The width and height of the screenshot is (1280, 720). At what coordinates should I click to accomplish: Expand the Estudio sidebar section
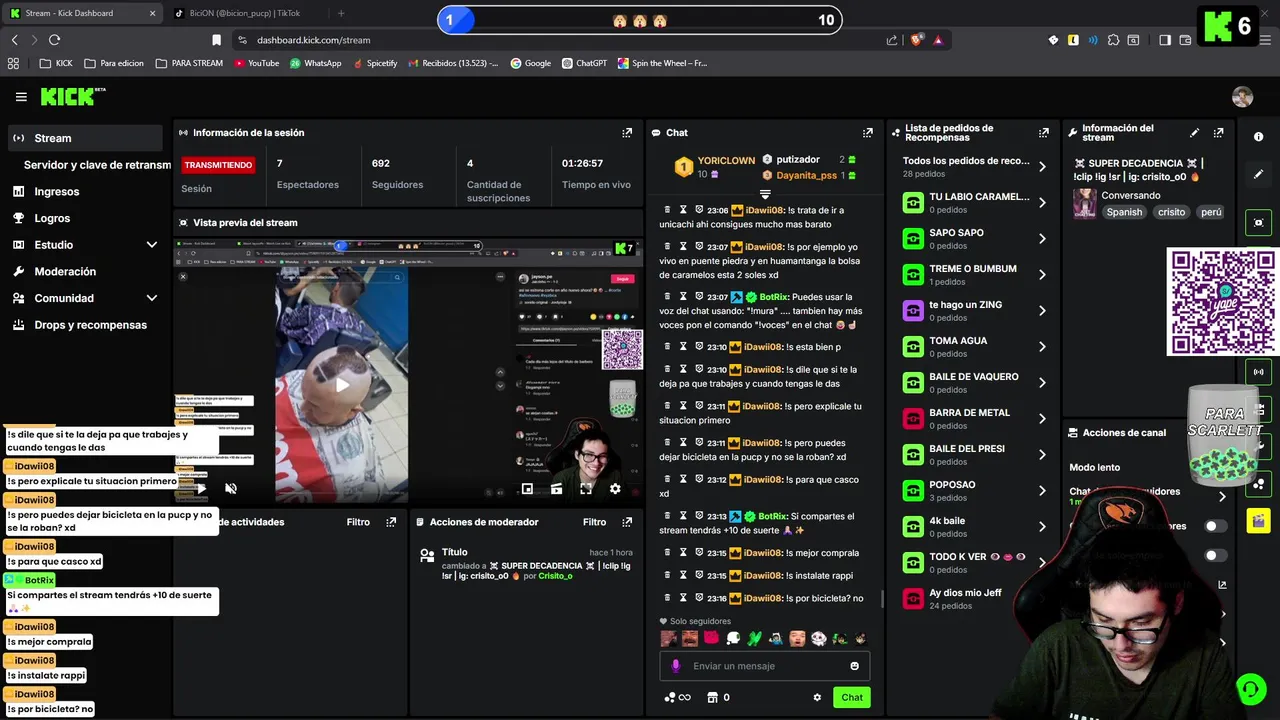click(x=151, y=245)
